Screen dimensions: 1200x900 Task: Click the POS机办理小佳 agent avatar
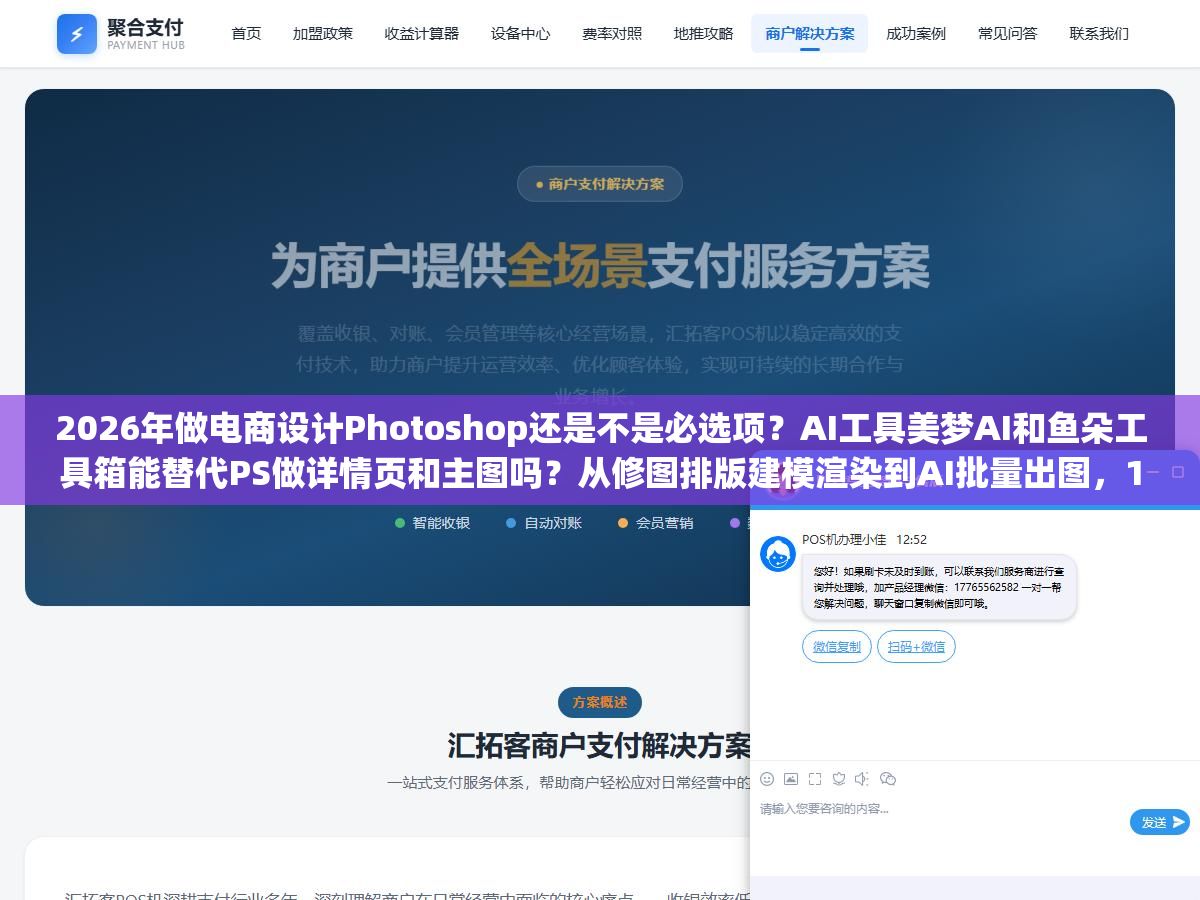[778, 554]
